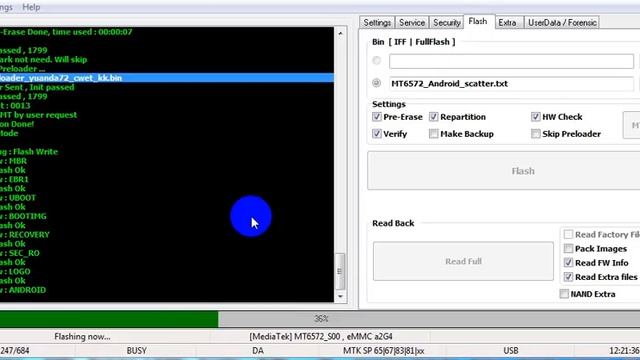This screenshot has height=360, width=640.
Task: Click the MTK SP 65|67|83|81|xx status entry
Action: (x=383, y=351)
